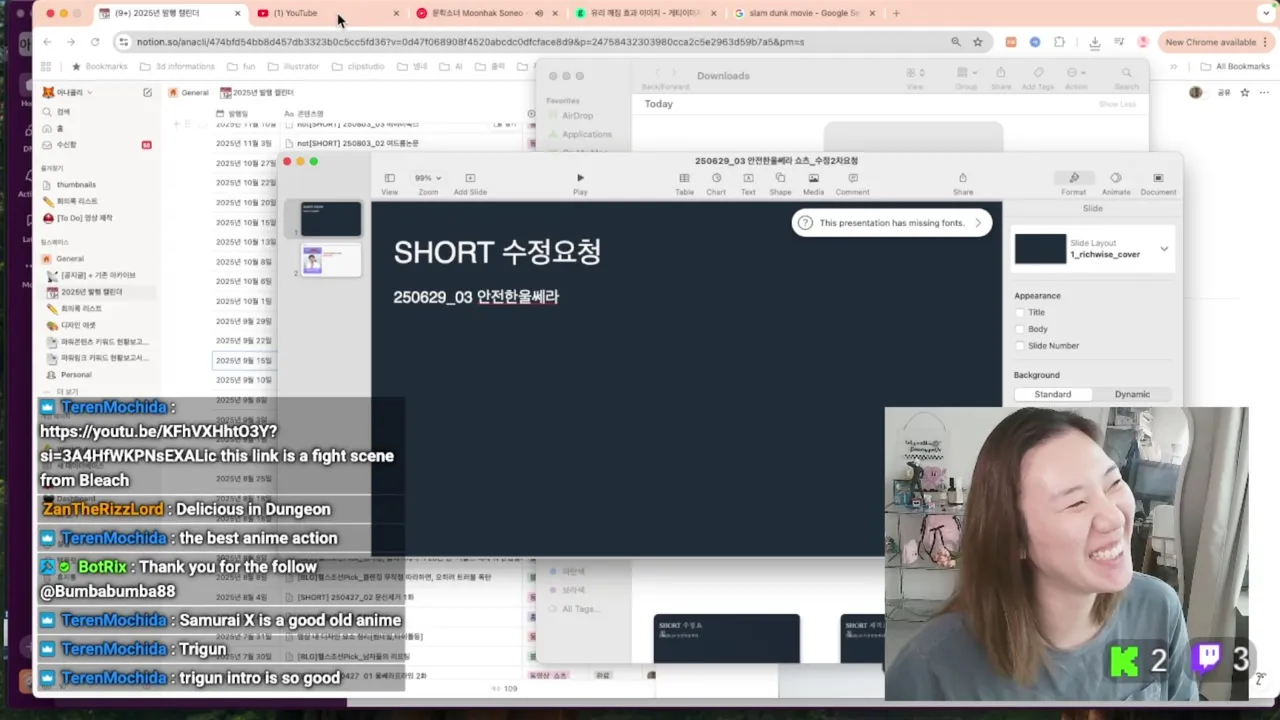Image resolution: width=1280 pixels, height=720 pixels.
Task: Click the Media icon in Keynote toolbar
Action: click(x=813, y=178)
